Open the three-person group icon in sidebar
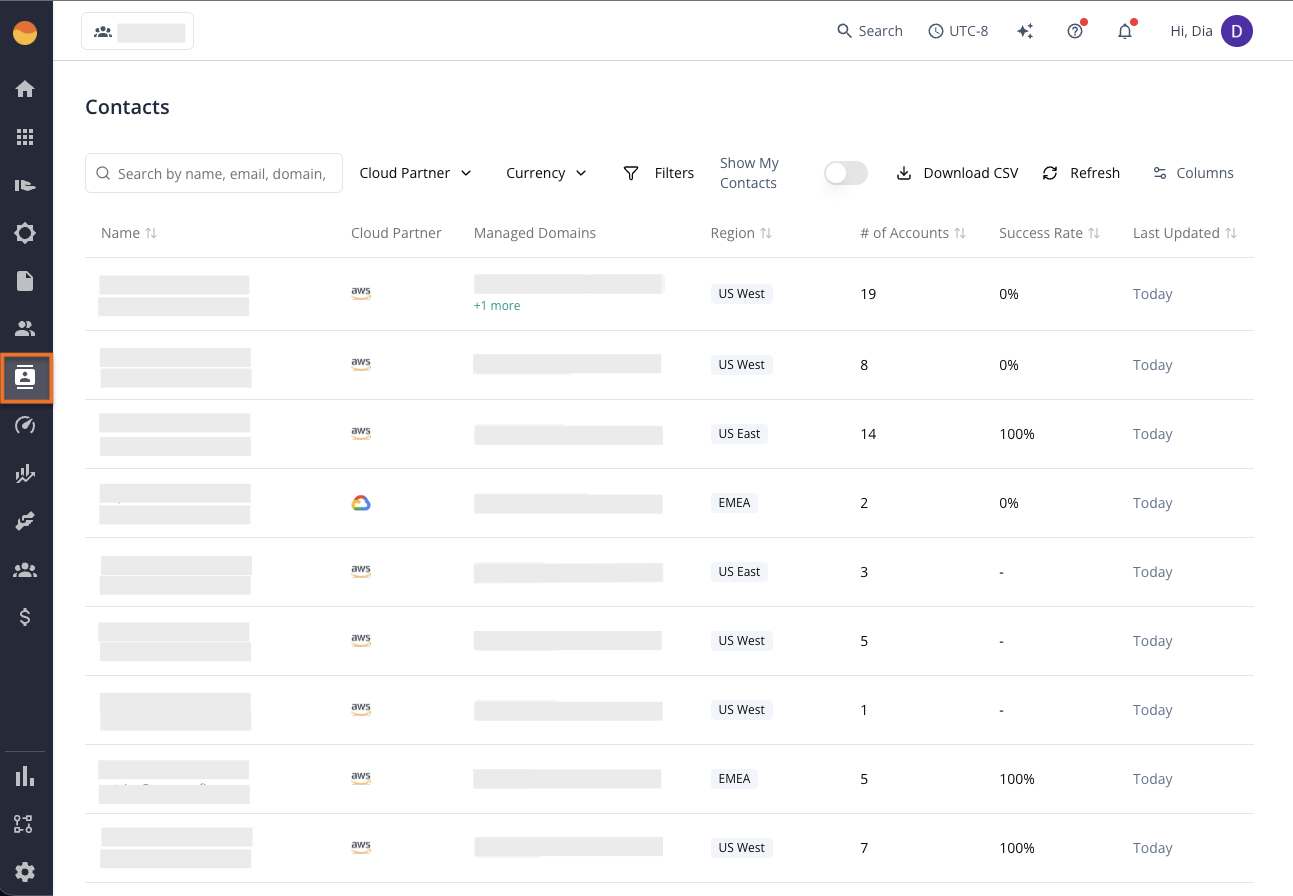This screenshot has height=896, width=1293. click(x=25, y=570)
